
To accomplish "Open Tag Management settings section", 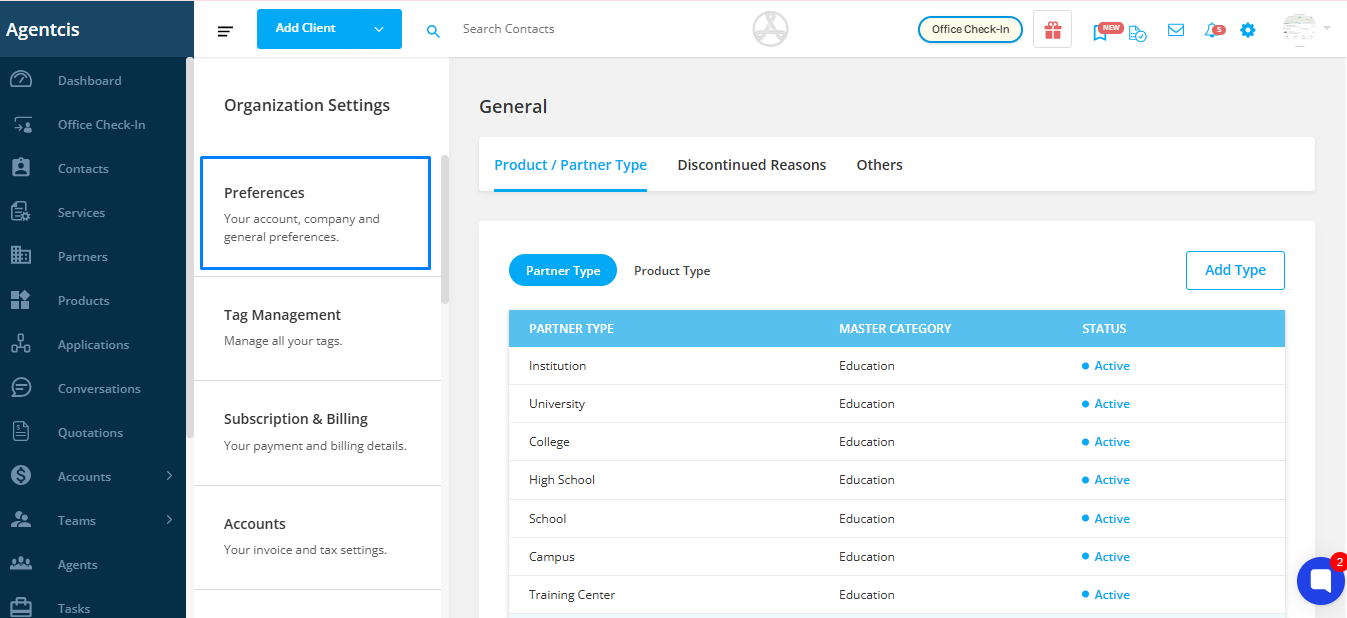I will pos(317,328).
